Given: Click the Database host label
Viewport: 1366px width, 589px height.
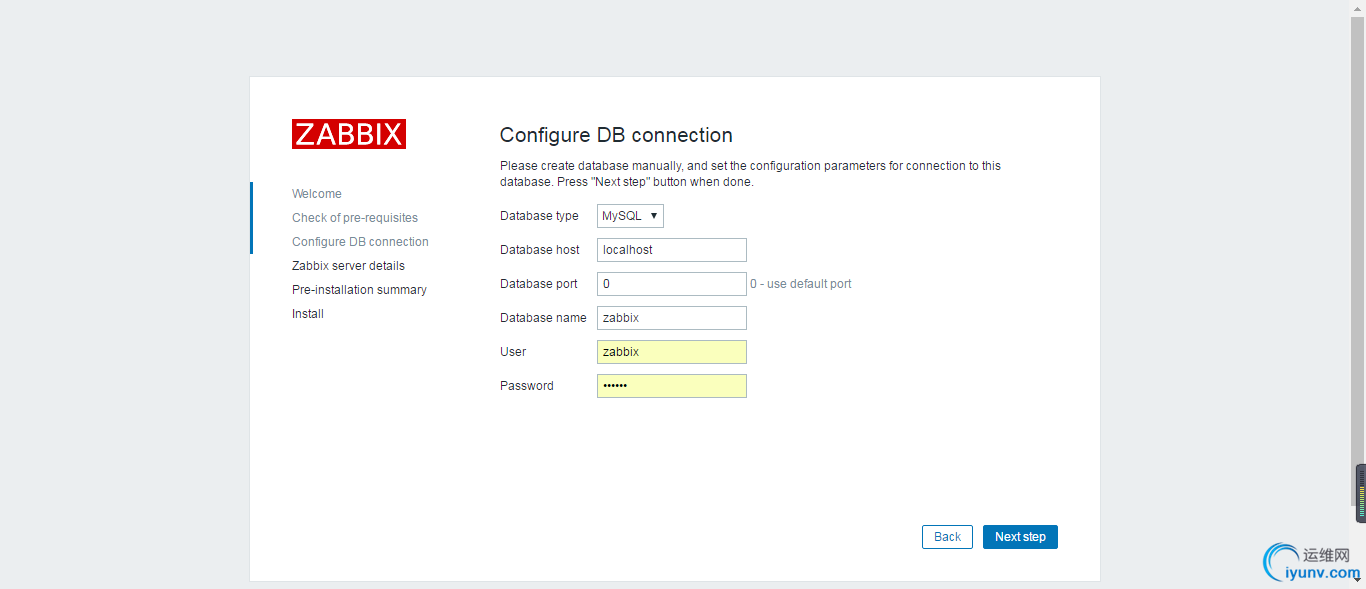Looking at the screenshot, I should click(540, 250).
